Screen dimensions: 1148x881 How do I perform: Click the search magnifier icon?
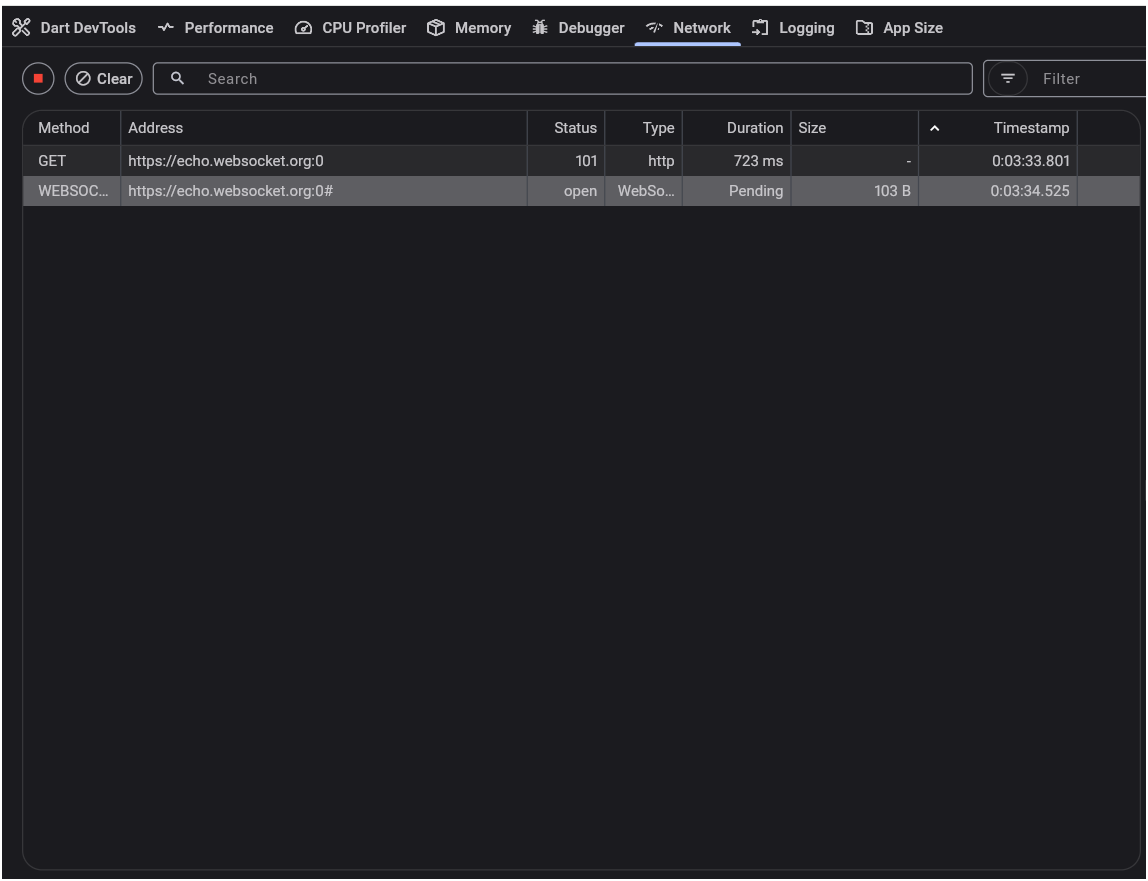[x=177, y=78]
